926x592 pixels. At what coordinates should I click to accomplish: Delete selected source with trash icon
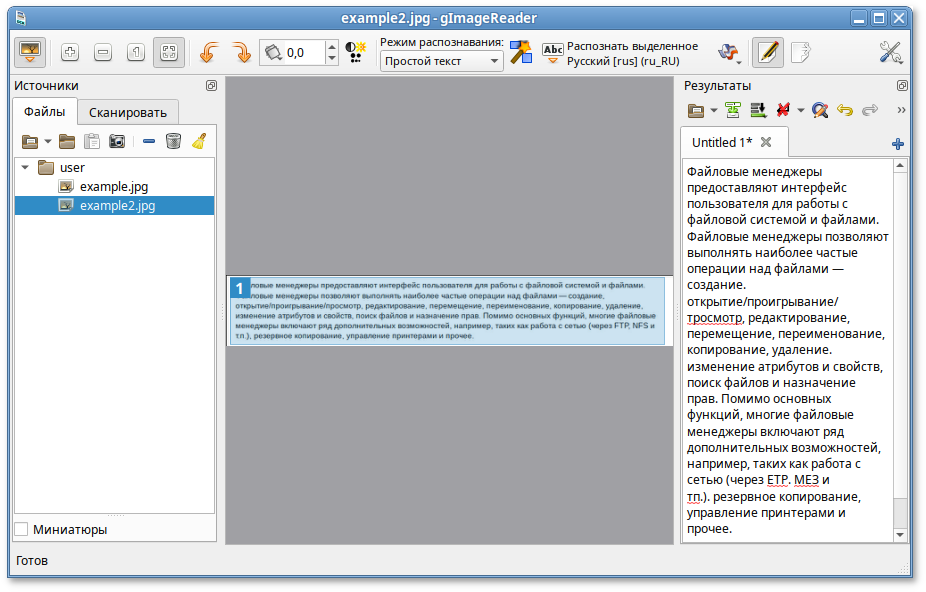point(173,141)
